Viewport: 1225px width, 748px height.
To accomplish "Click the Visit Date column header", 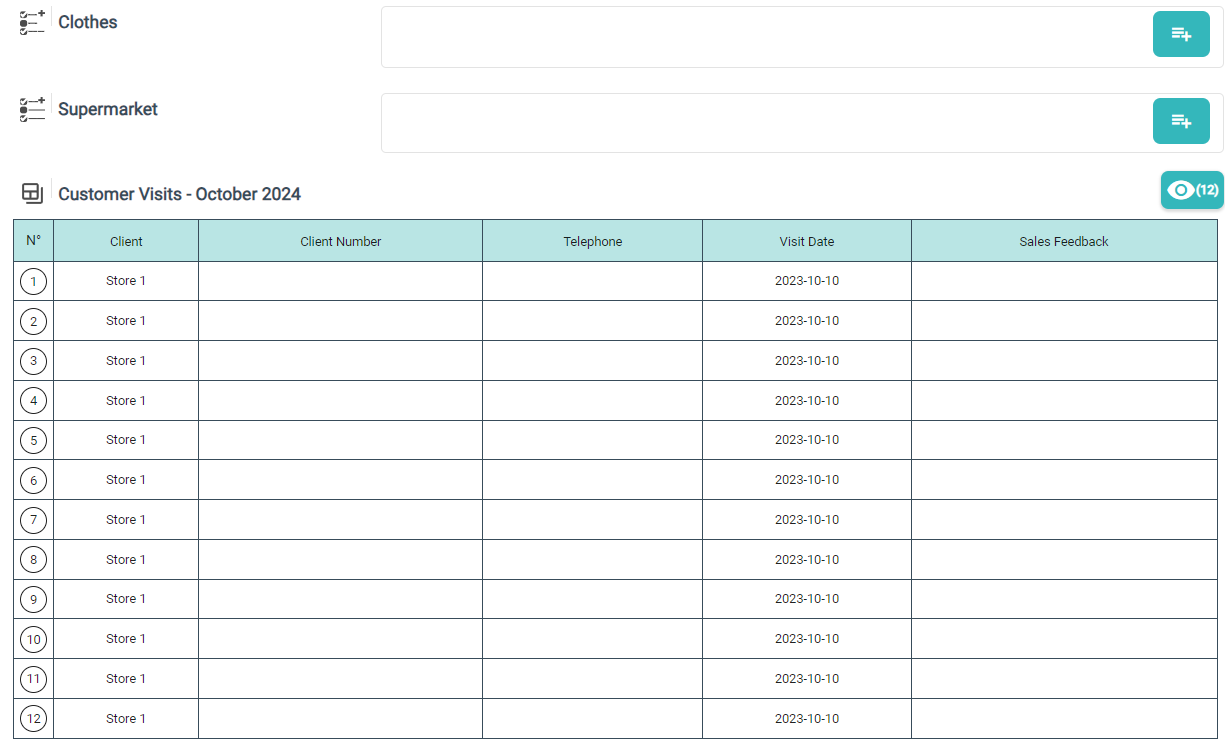I will pyautogui.click(x=806, y=241).
